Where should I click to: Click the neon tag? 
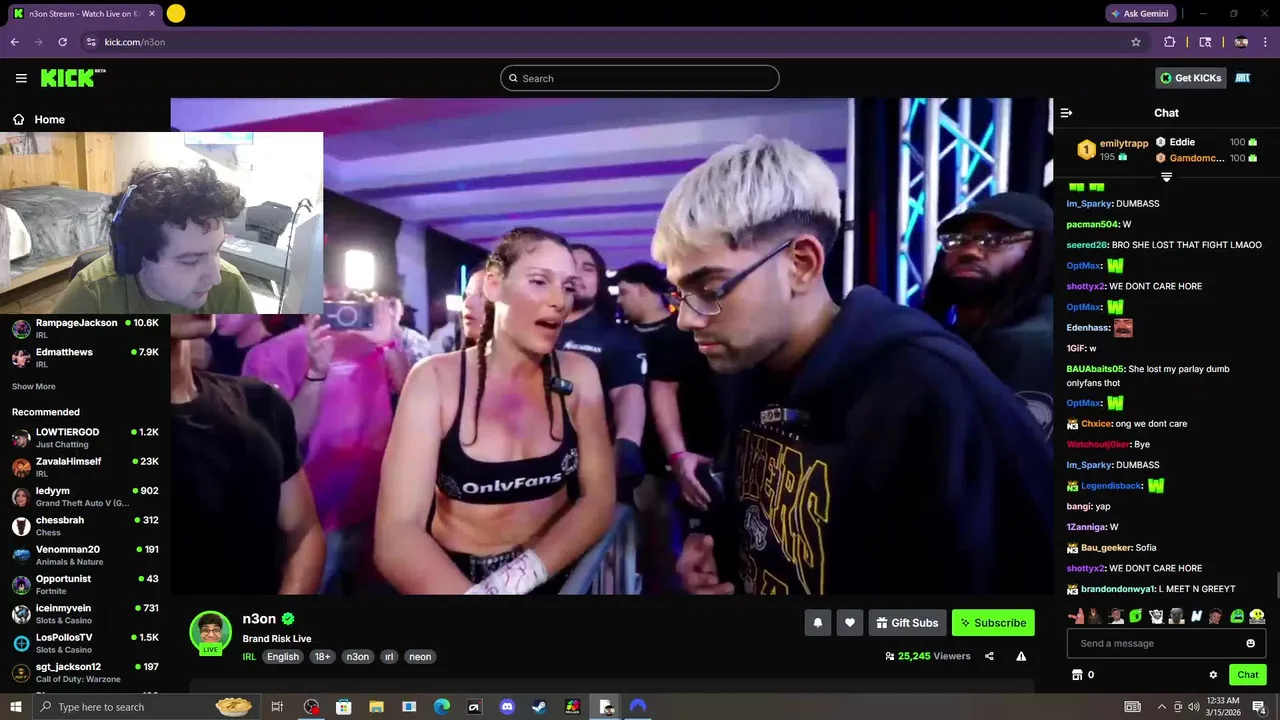[x=420, y=657]
